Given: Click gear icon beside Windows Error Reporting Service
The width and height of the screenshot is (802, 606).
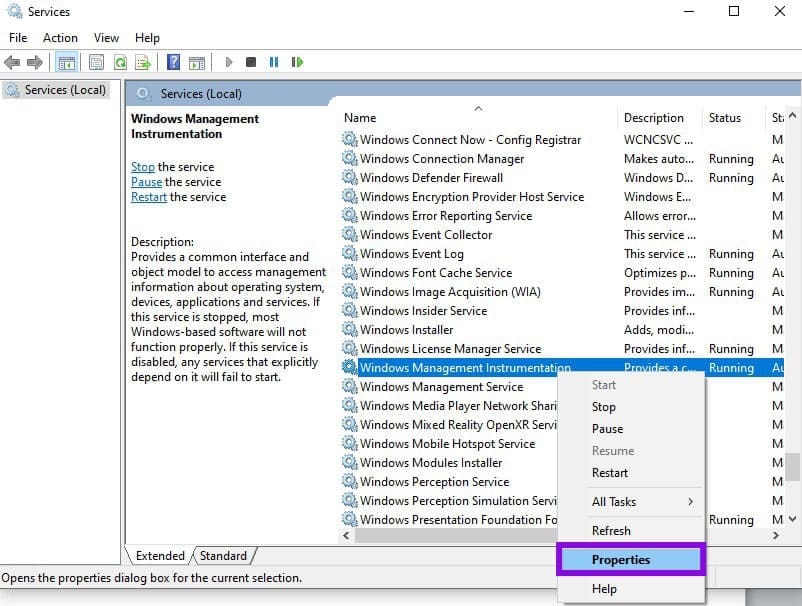Looking at the screenshot, I should click(349, 215).
